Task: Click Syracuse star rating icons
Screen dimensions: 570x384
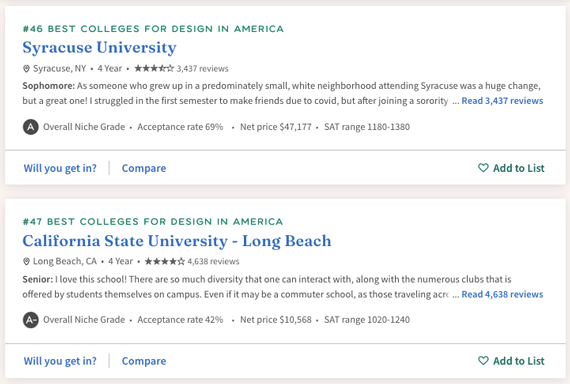Action: (x=154, y=68)
